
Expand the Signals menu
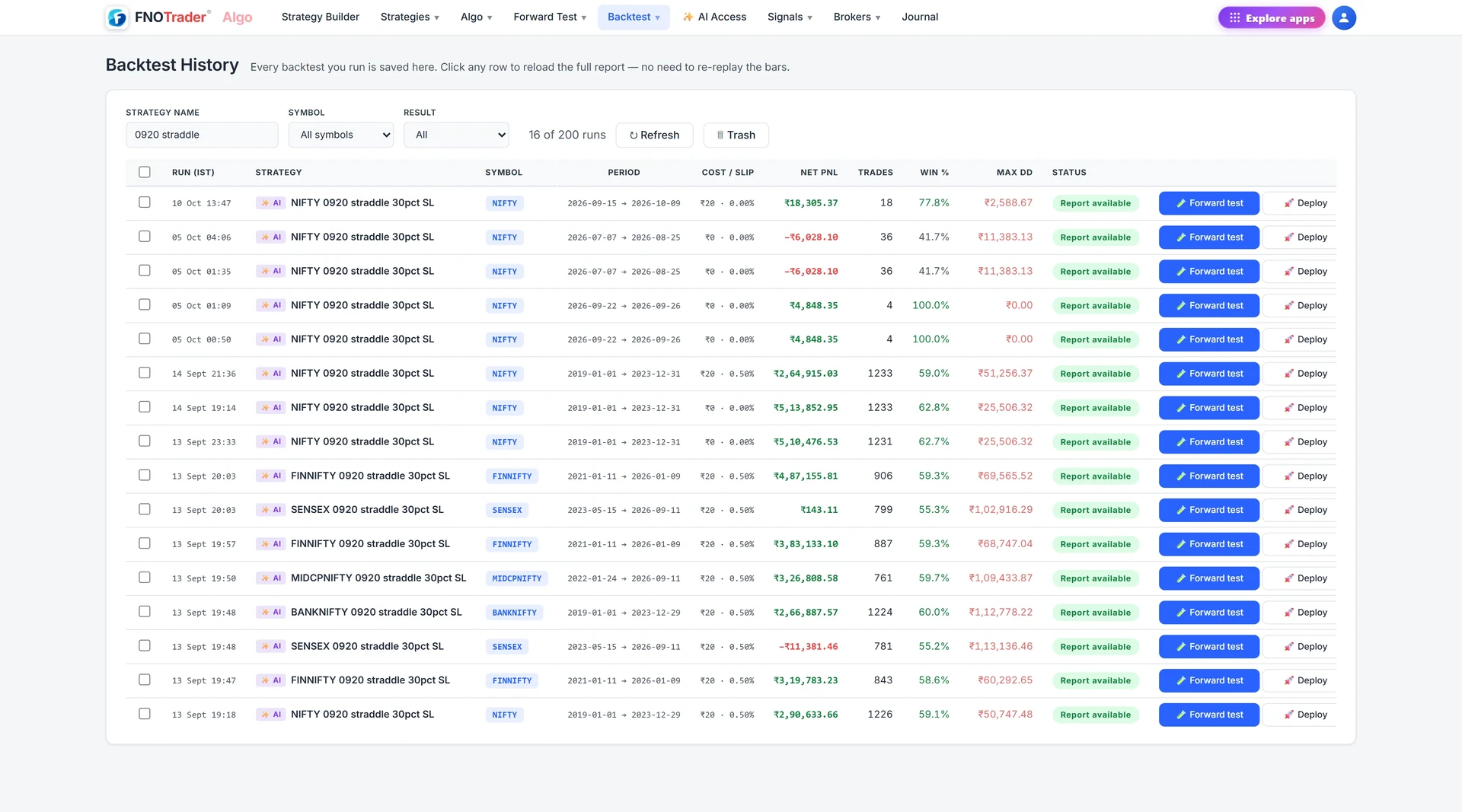[x=790, y=17]
